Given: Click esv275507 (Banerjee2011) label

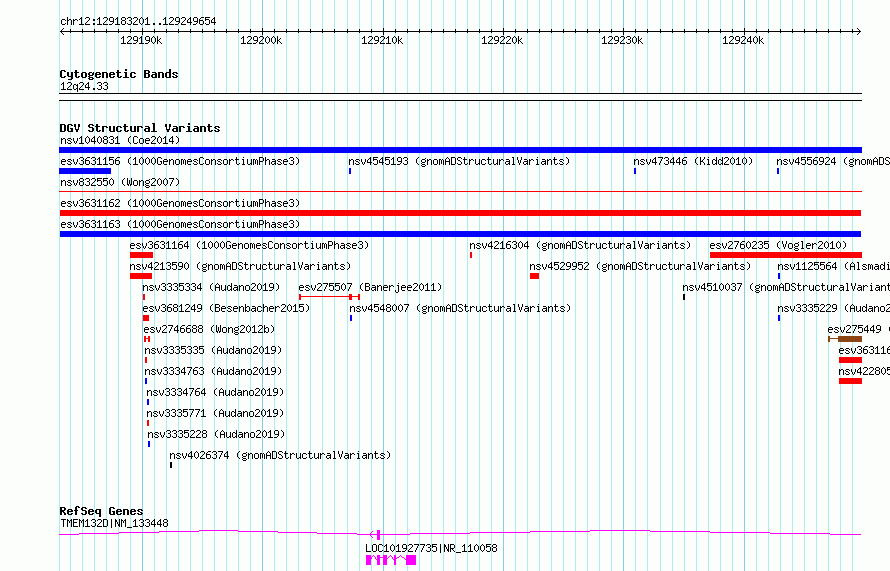Looking at the screenshot, I should point(370,287).
